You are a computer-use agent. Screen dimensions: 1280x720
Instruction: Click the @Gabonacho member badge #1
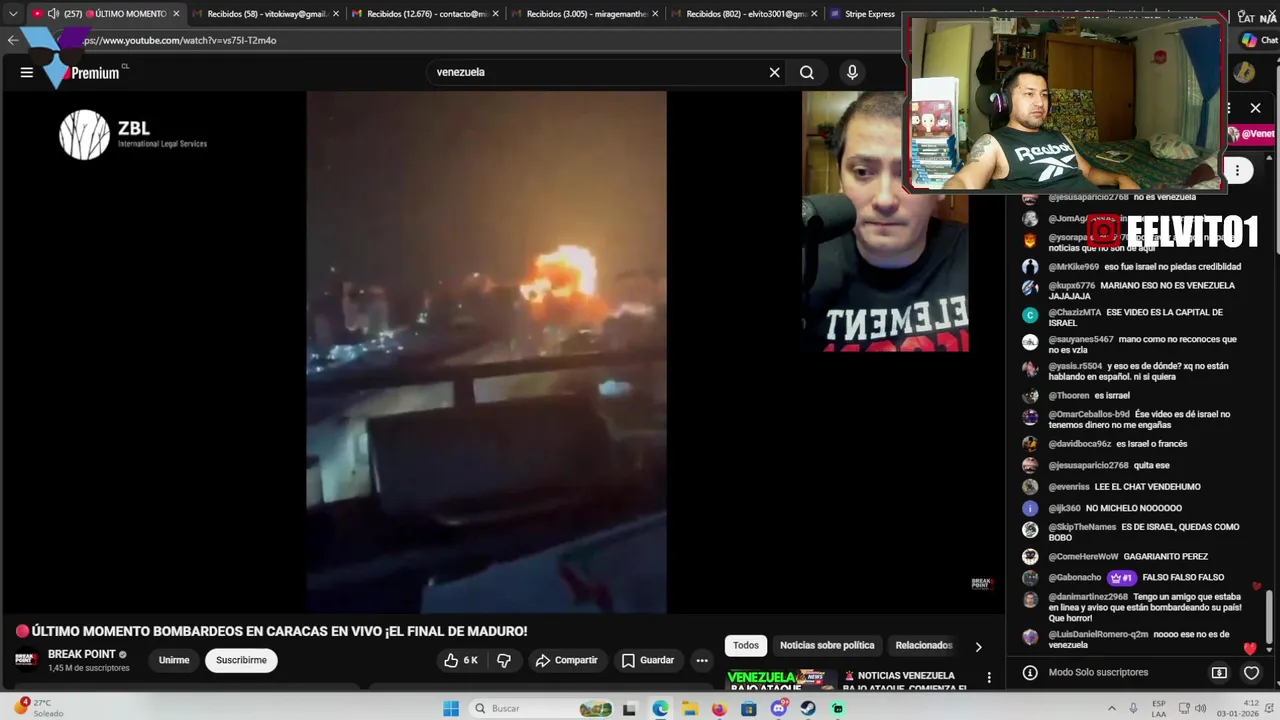click(x=1121, y=577)
